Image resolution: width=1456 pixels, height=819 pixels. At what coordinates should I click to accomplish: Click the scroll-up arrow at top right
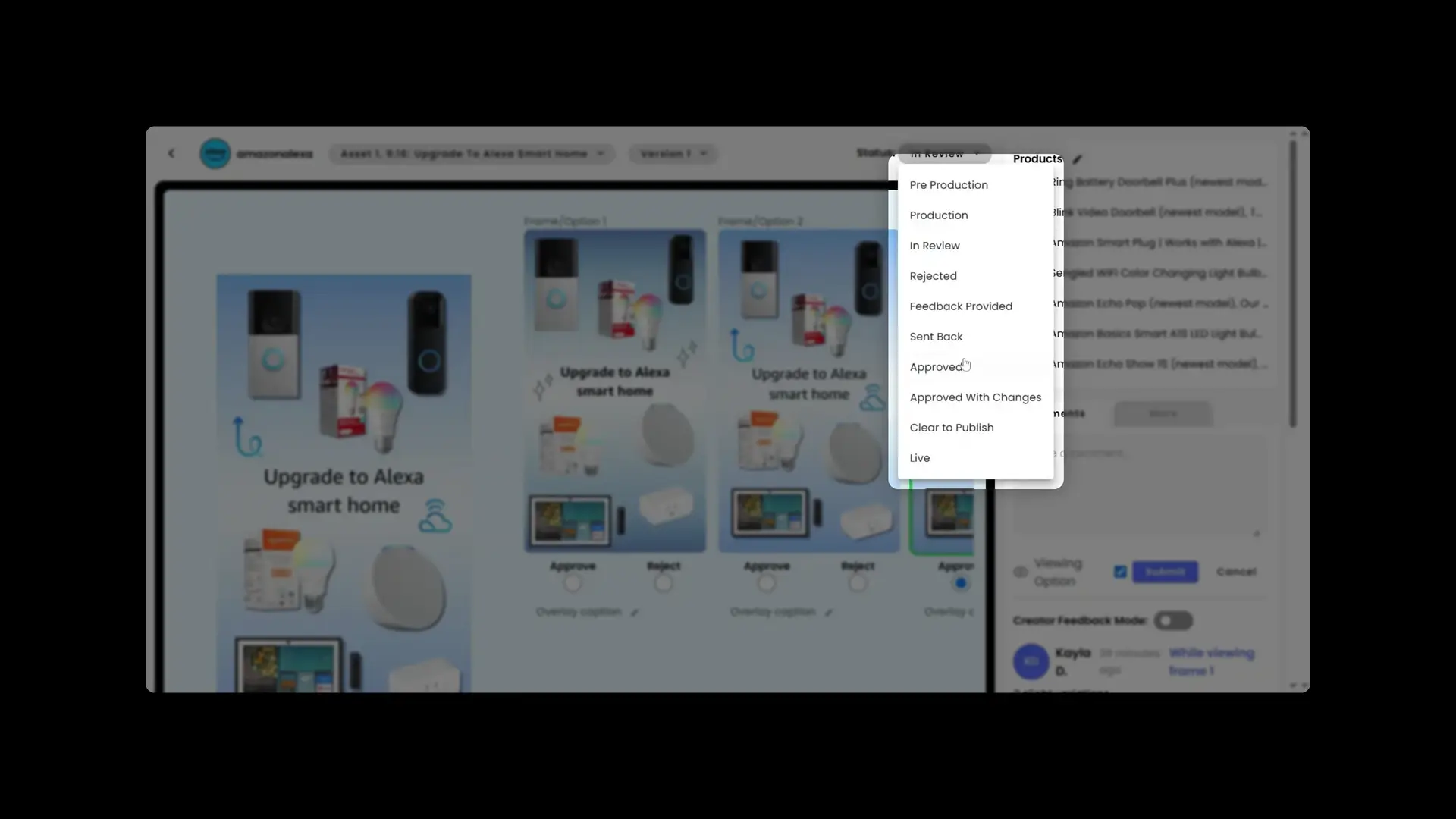click(x=1293, y=133)
